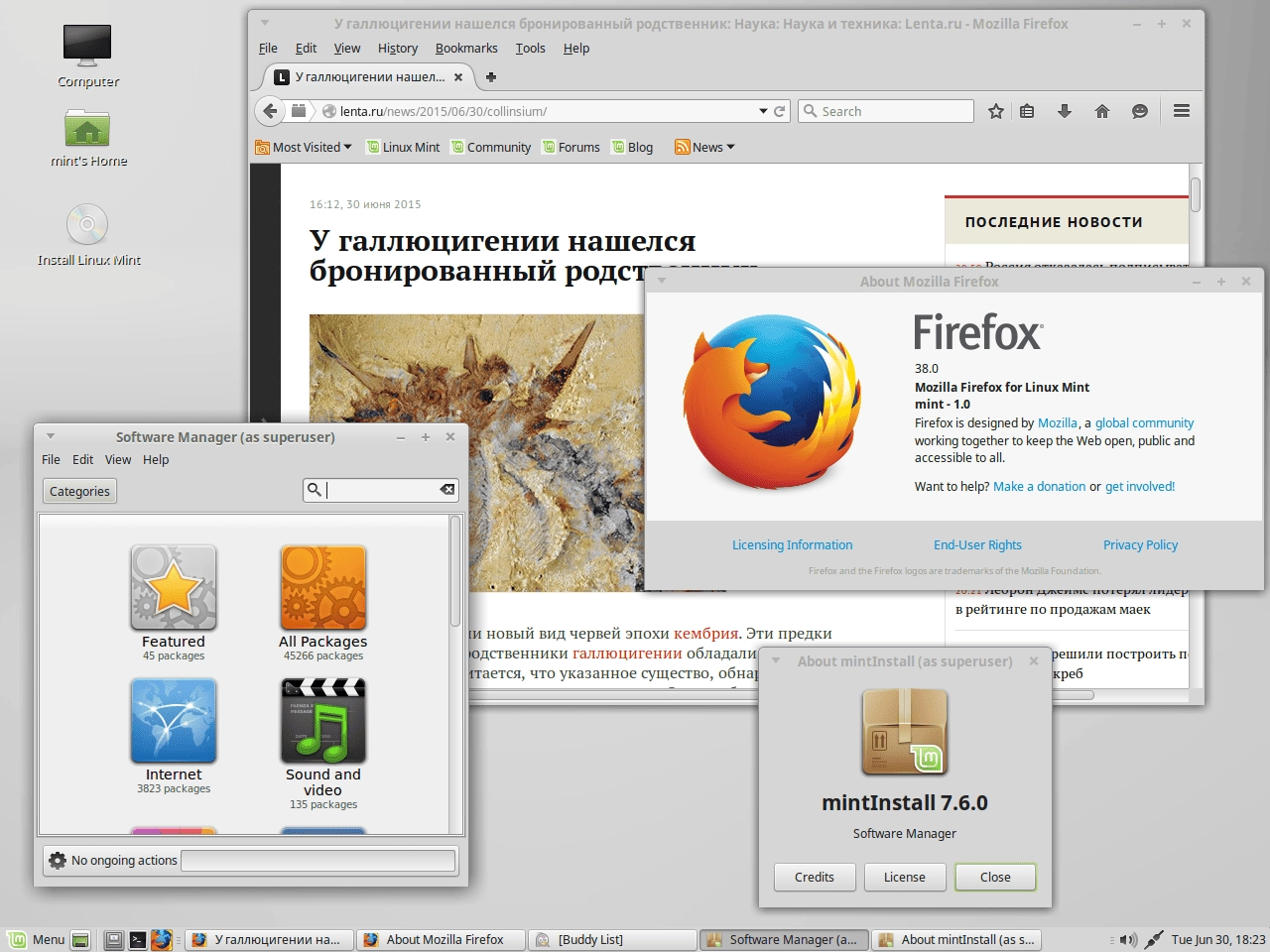The image size is (1270, 952).
Task: Launch Firefox from panel quick launcher
Action: (x=162, y=939)
